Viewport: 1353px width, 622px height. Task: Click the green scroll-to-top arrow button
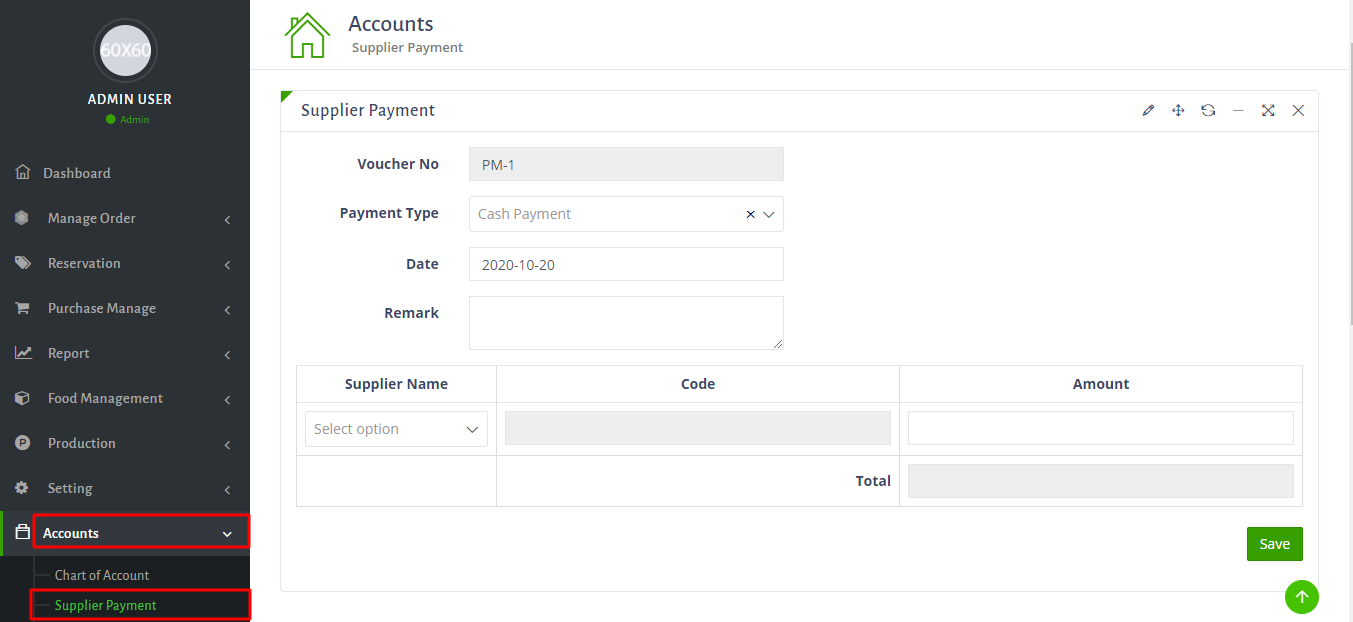coord(1301,597)
